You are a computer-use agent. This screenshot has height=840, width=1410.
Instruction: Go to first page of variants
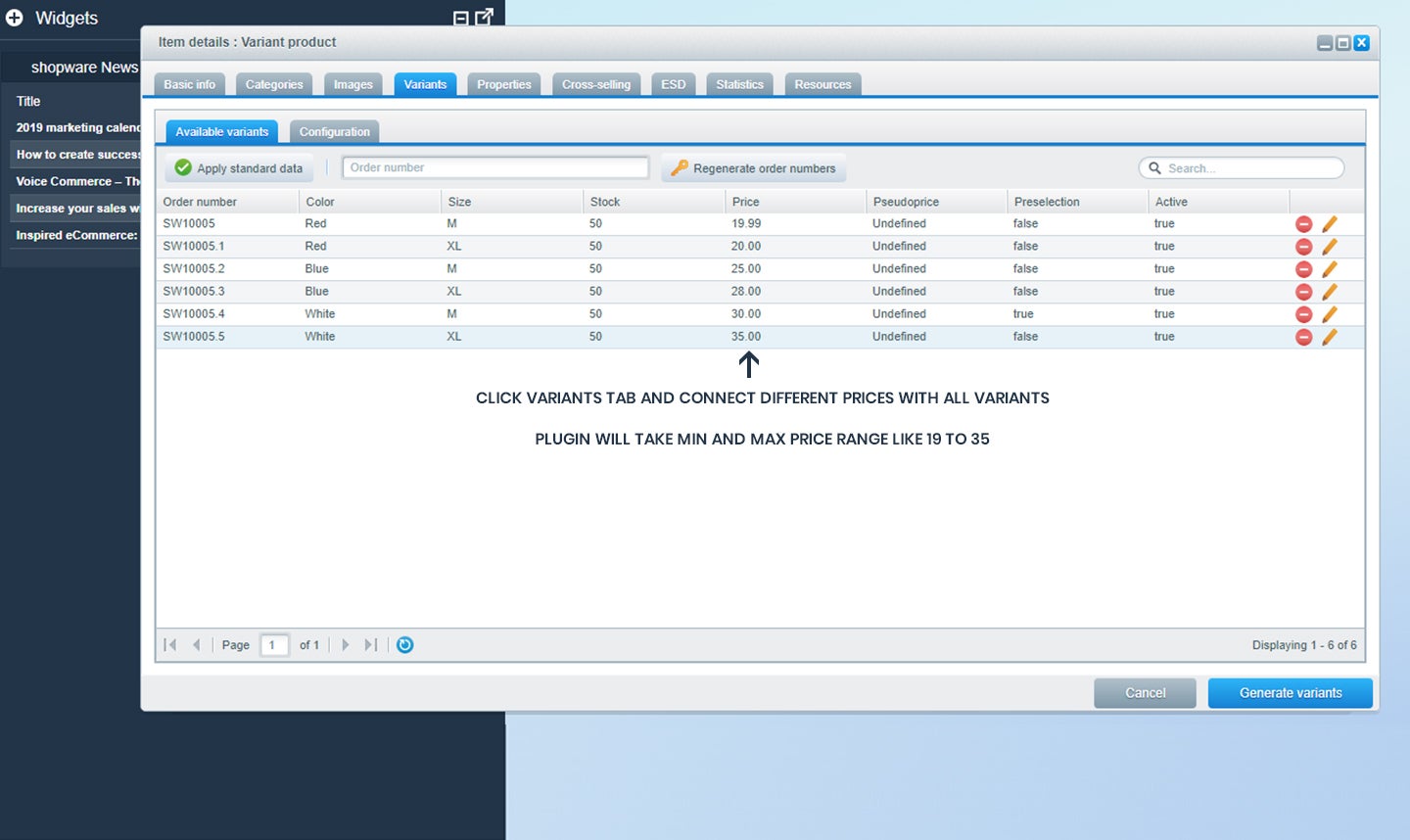(x=170, y=645)
